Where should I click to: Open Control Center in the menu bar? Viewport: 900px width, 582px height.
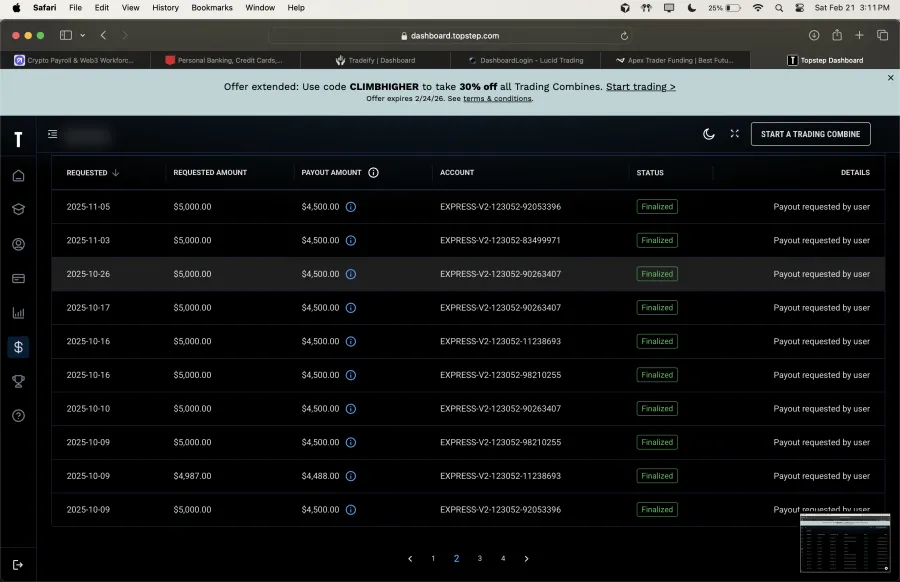click(799, 8)
